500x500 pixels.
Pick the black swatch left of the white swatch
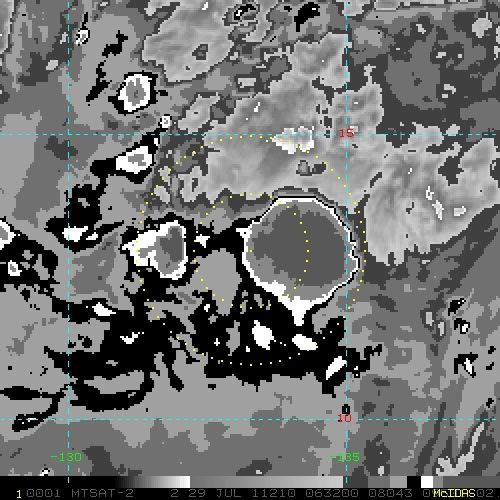point(414,482)
